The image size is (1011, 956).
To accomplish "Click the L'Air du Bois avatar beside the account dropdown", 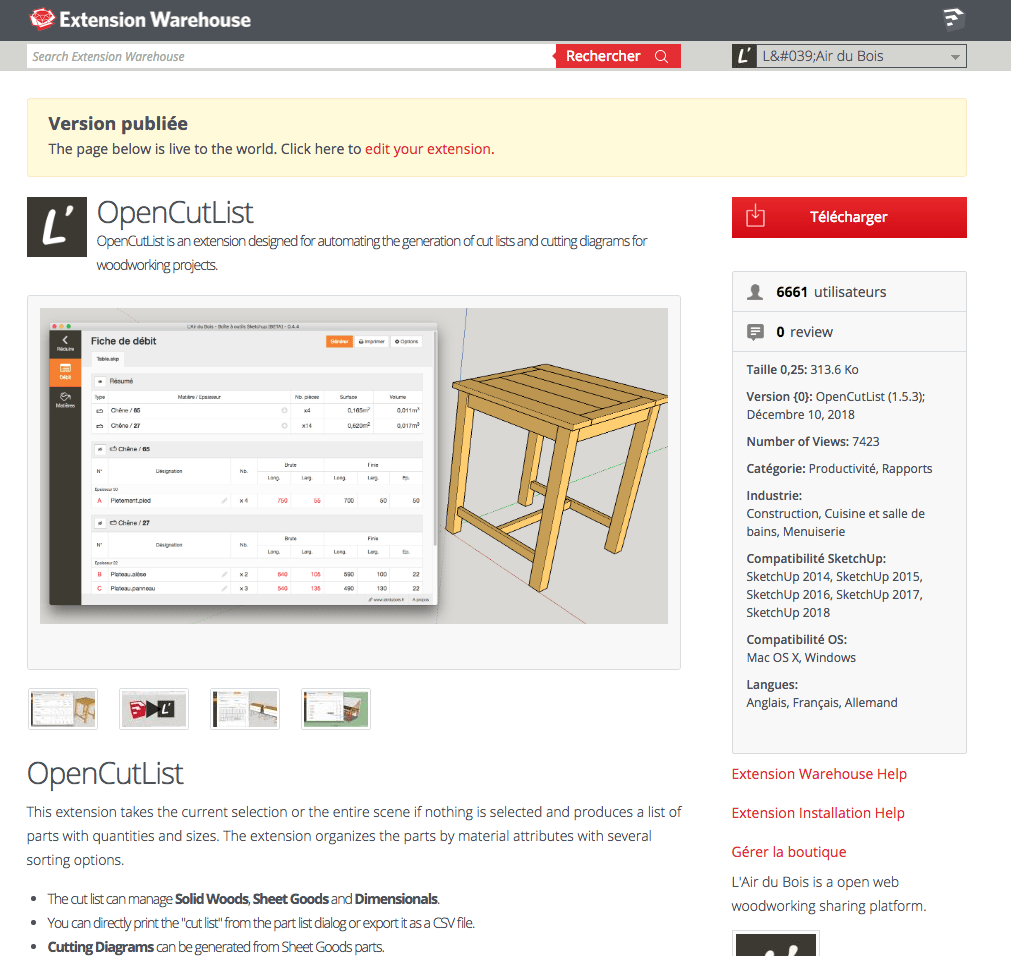I will click(744, 56).
